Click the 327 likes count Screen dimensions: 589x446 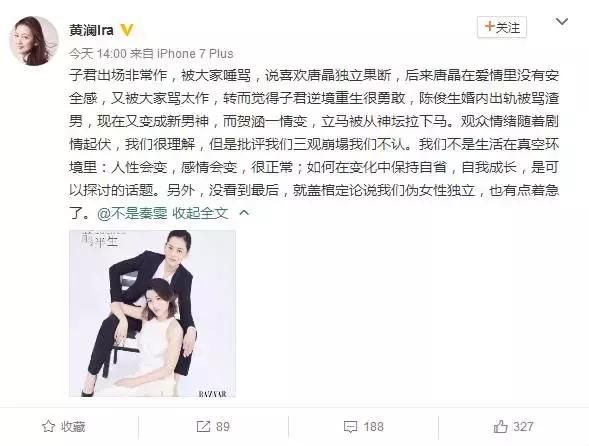coord(523,427)
